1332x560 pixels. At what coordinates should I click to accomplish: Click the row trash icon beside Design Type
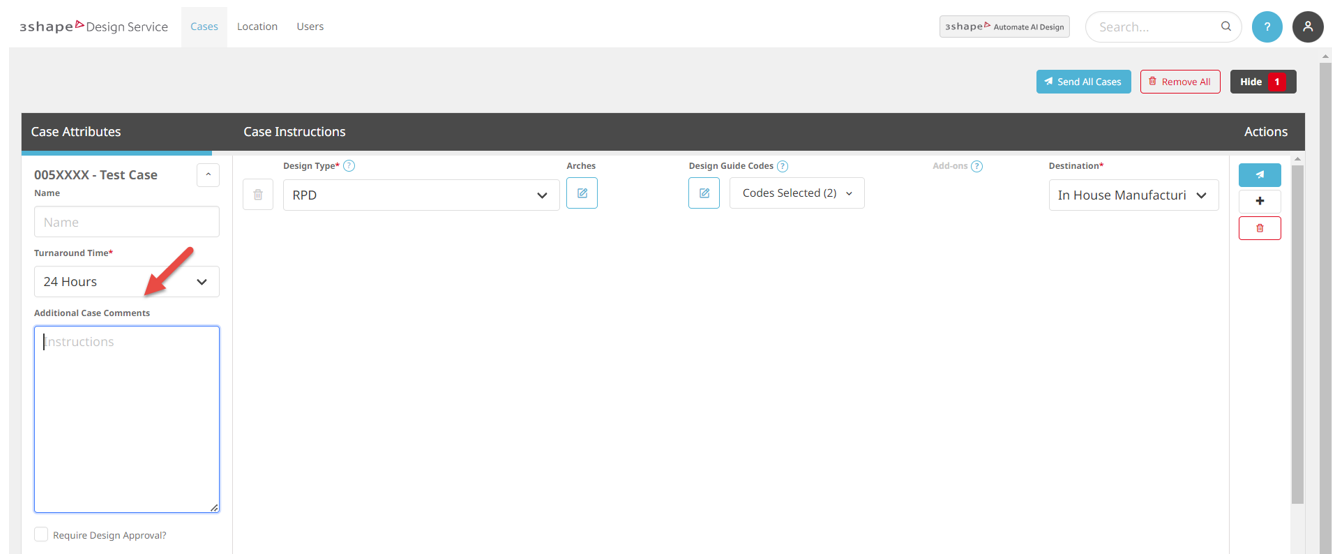coord(258,195)
